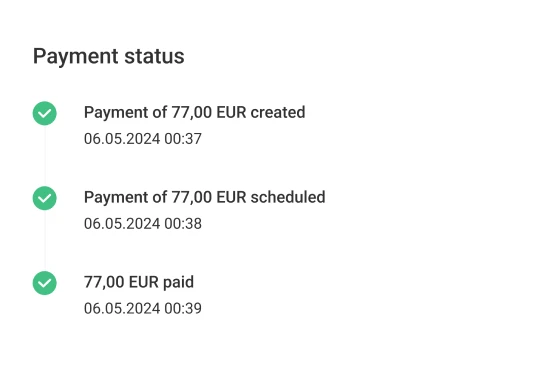This screenshot has height=366, width=544.
Task: Open the 'Payment of 77,00 EUR scheduled' entry
Action: click(205, 197)
